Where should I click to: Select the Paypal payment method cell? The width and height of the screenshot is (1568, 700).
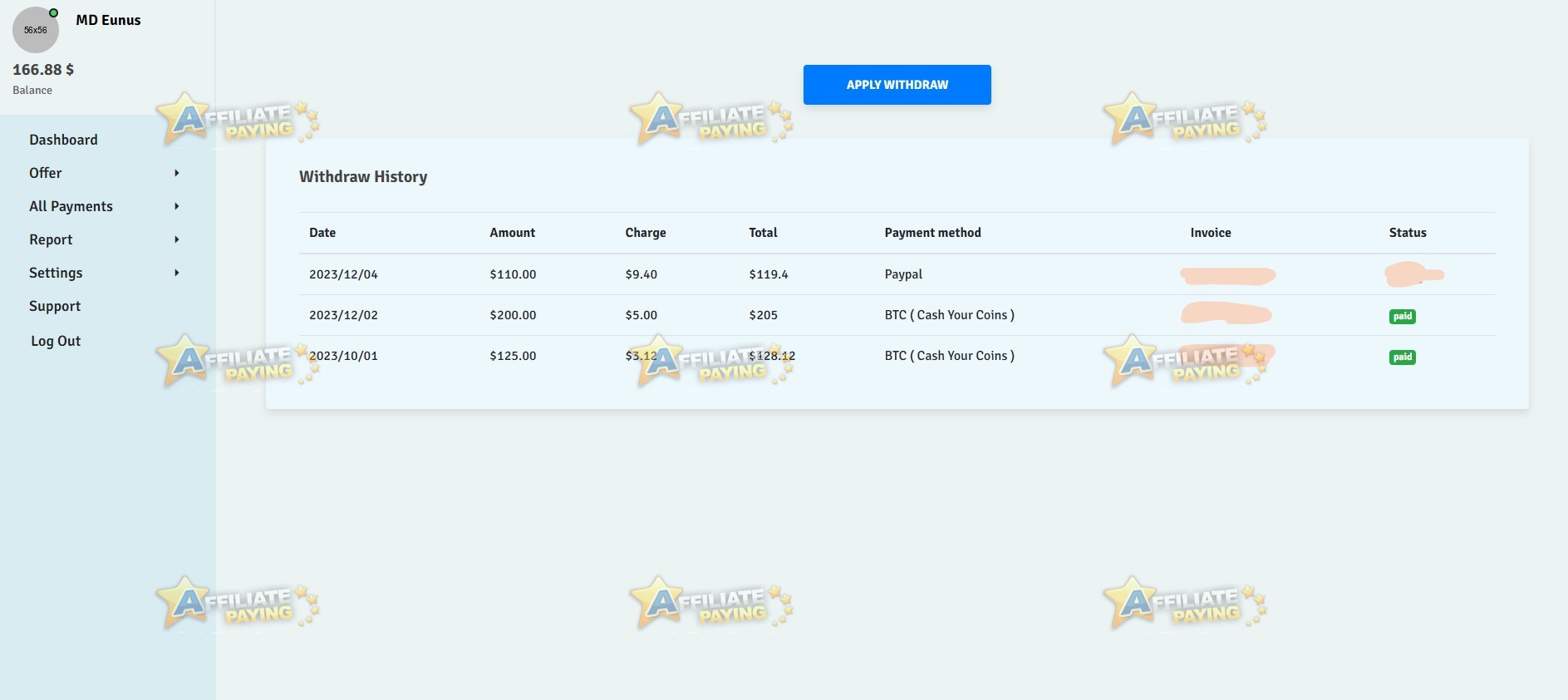[903, 274]
